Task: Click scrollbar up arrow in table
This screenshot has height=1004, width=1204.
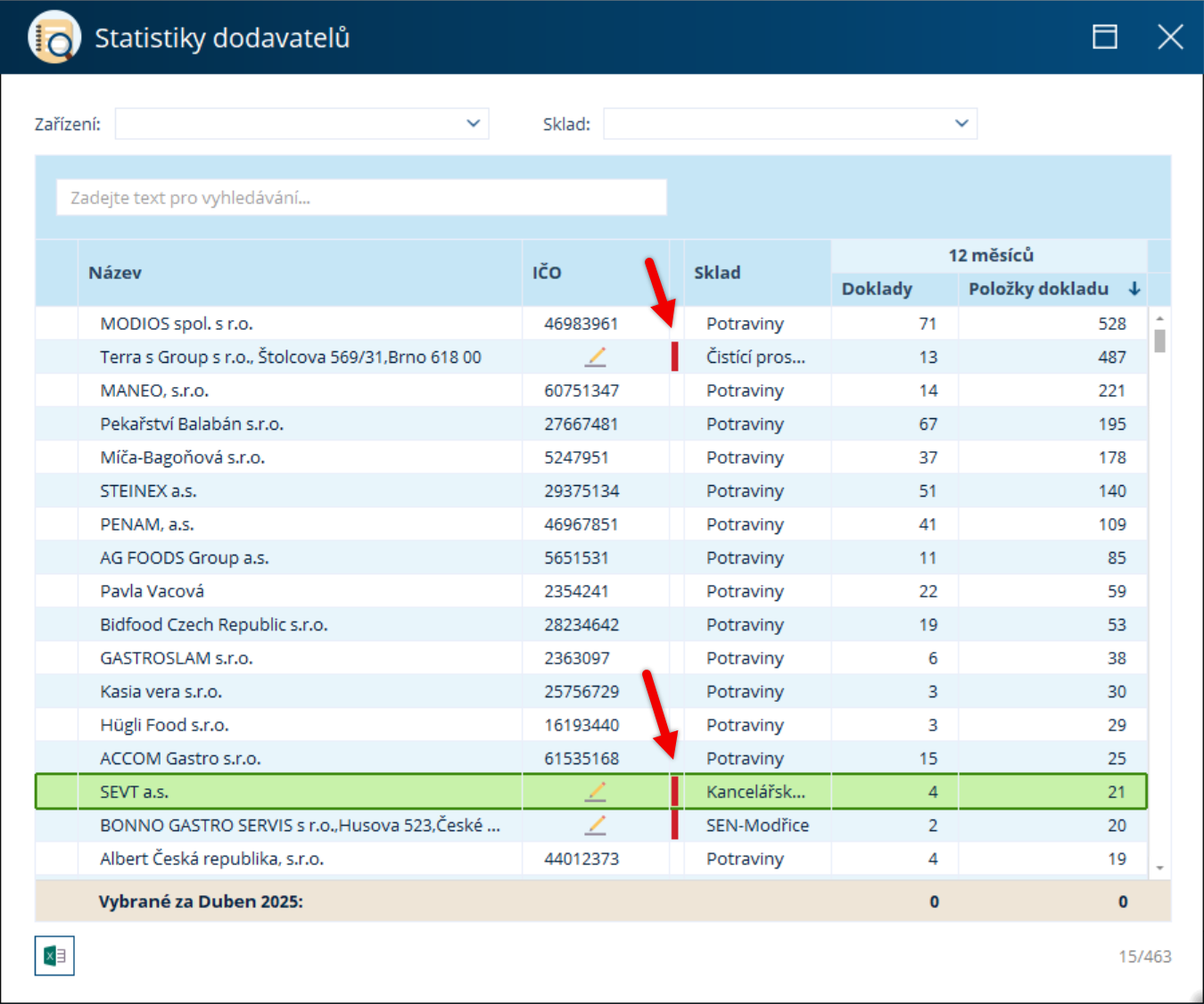Action: pos(1159,317)
